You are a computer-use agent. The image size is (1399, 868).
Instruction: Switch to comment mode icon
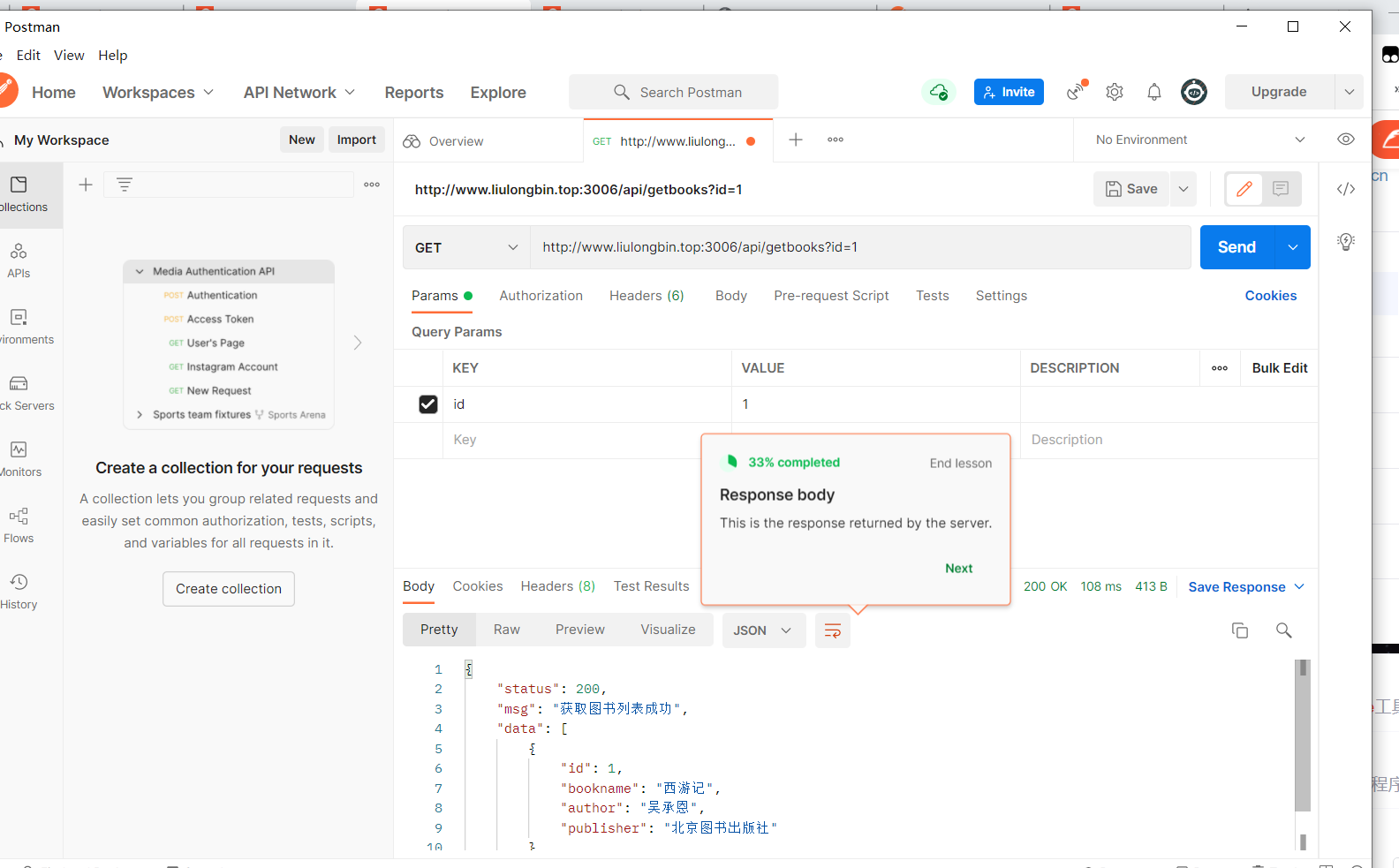click(x=1282, y=189)
